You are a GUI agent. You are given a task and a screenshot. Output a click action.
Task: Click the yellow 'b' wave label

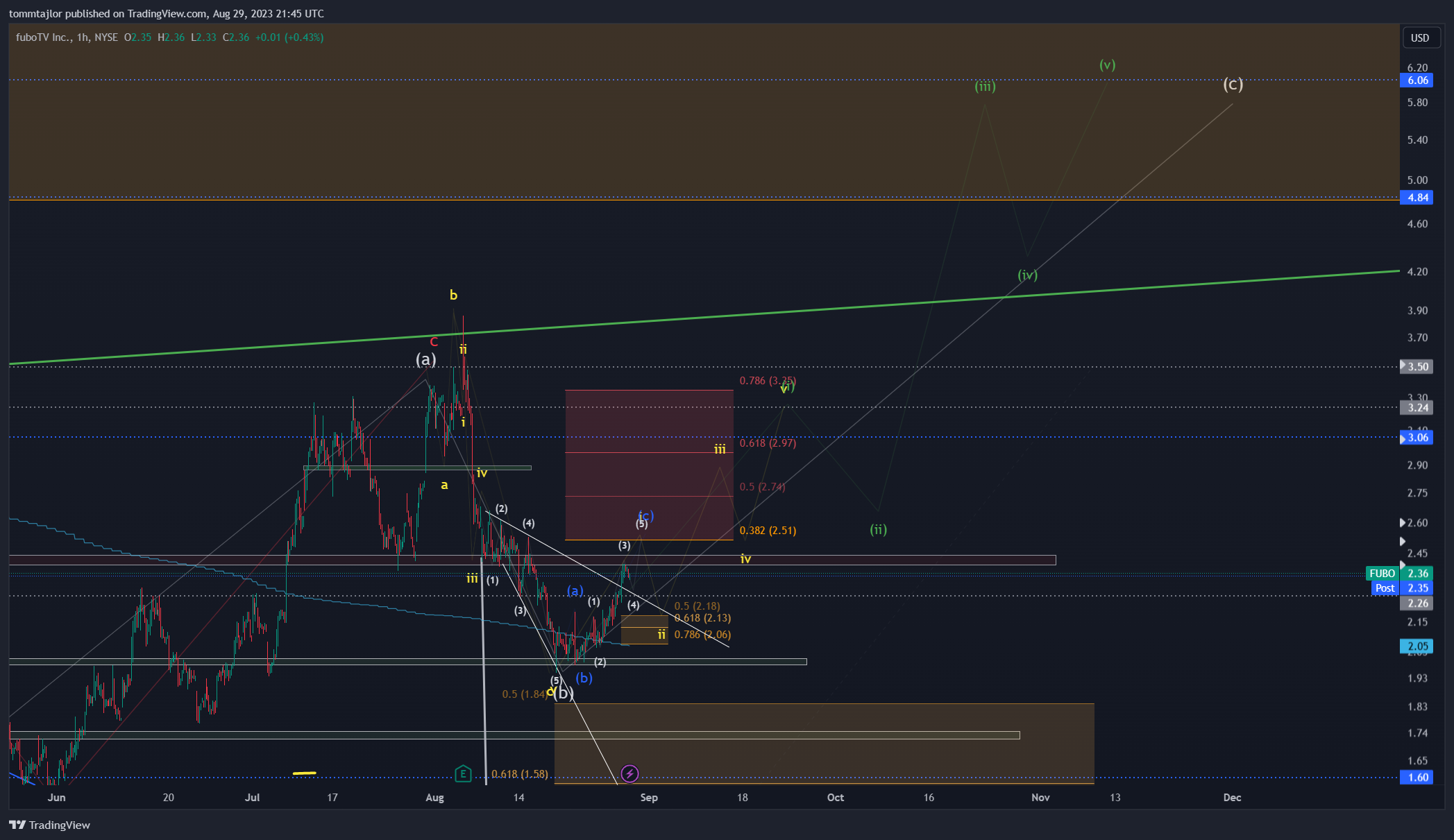[x=453, y=295]
